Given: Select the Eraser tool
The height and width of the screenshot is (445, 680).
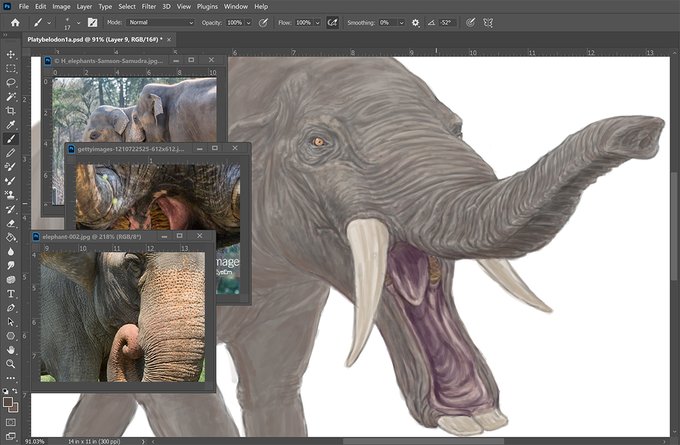Looking at the screenshot, I should pos(11,223).
